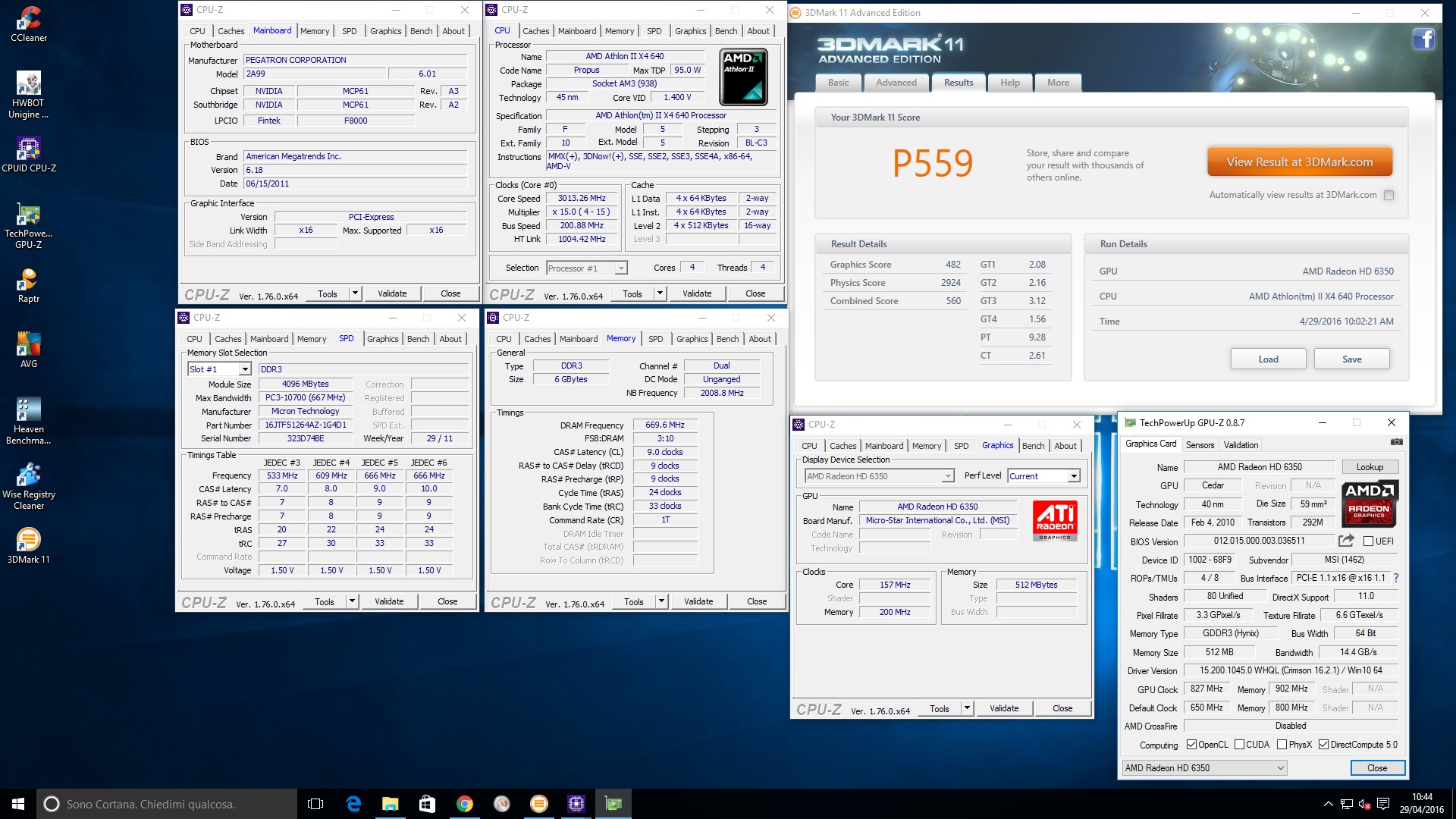Click View Result at 3DMark.com button

1300,162
